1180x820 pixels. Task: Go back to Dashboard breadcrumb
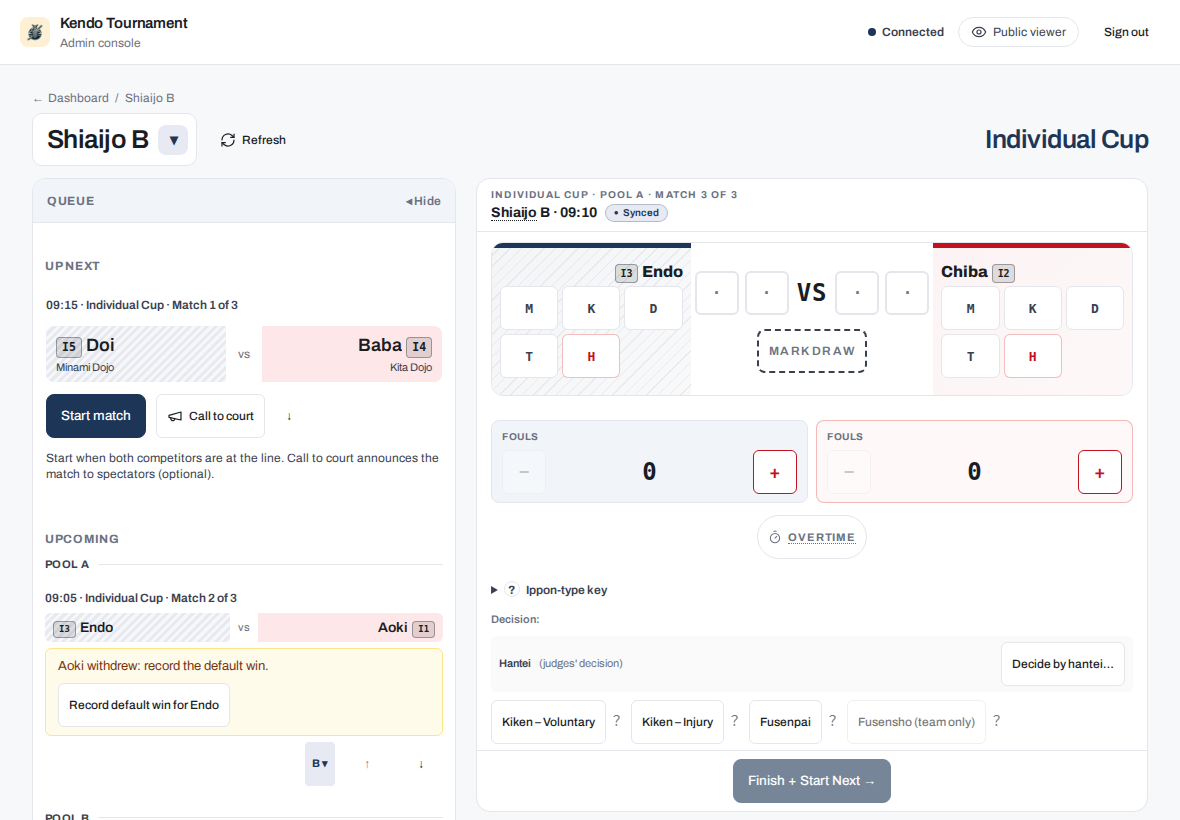click(78, 98)
